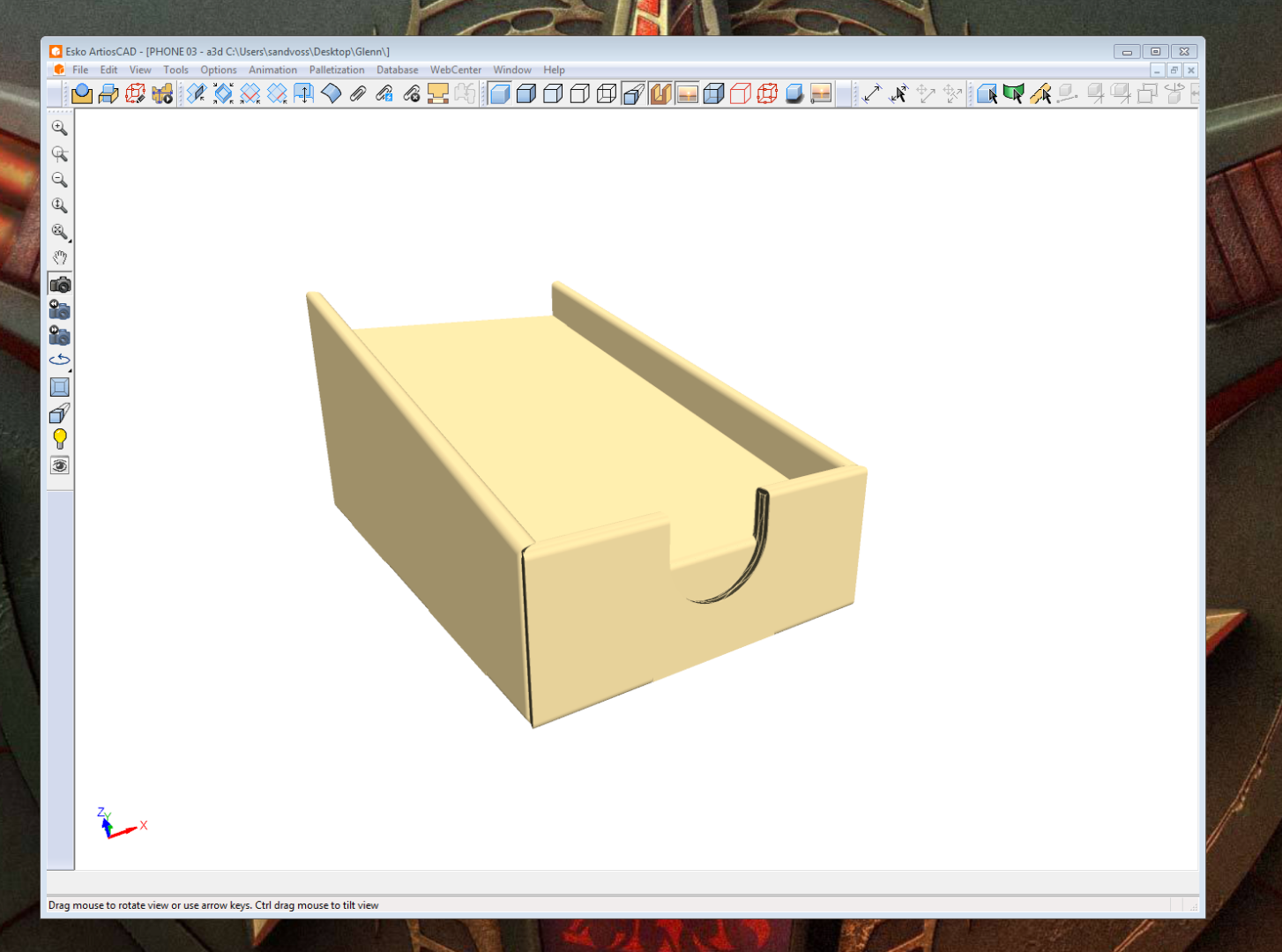
Task: Toggle the solid shaded blue cube view mode
Action: click(500, 93)
